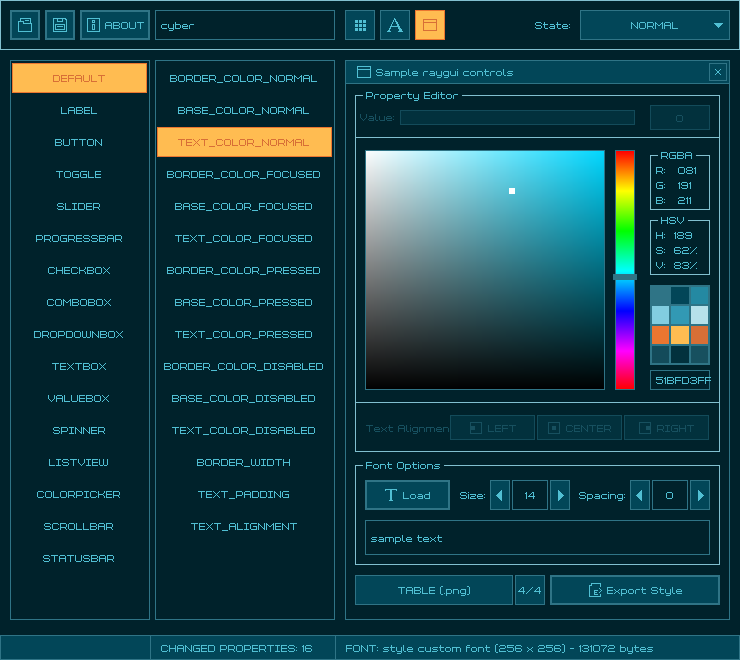
Task: Click the open style file icon
Action: click(25, 25)
